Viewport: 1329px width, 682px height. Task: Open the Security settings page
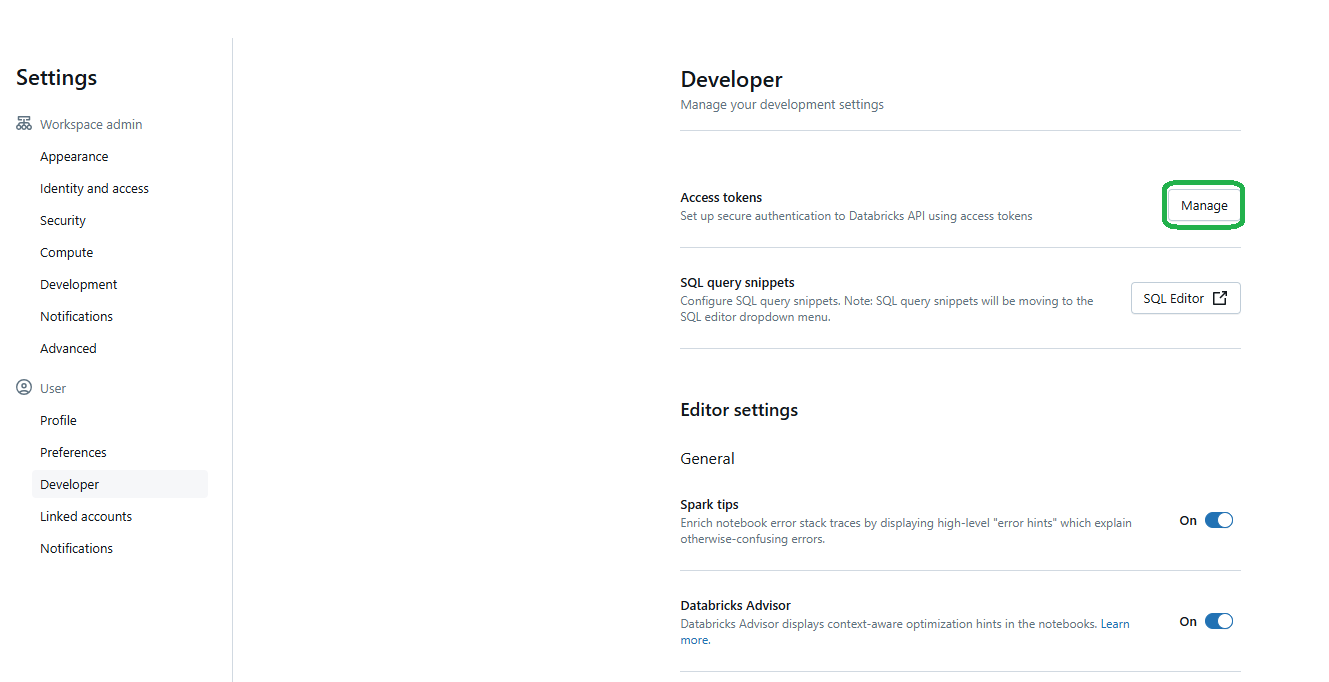click(62, 220)
